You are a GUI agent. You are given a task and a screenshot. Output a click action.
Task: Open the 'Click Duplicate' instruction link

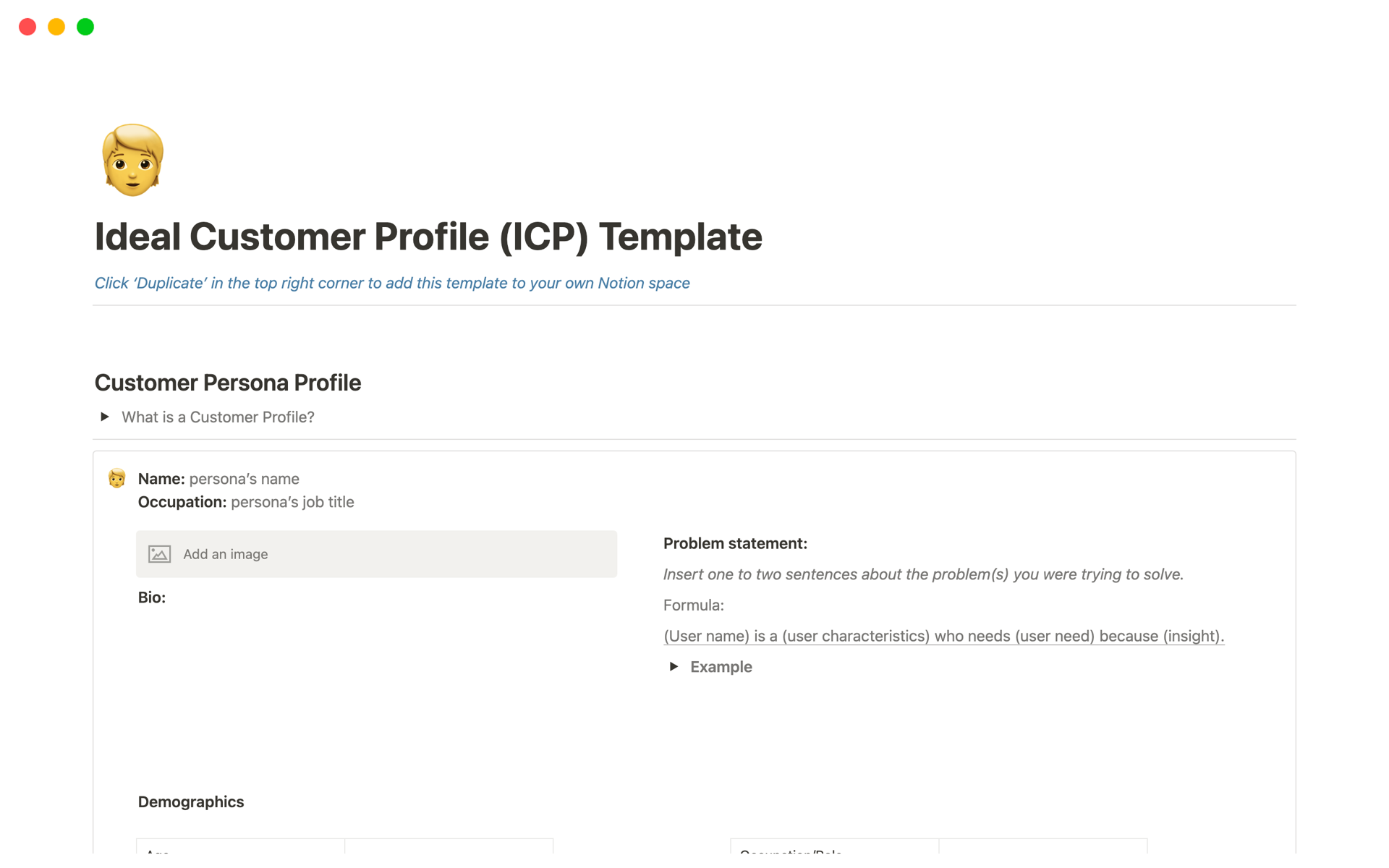click(x=391, y=283)
